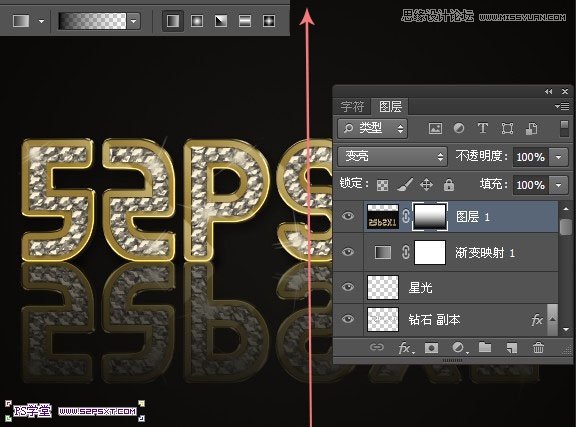This screenshot has height=427, width=576.
Task: Create a new layer
Action: 512,348
